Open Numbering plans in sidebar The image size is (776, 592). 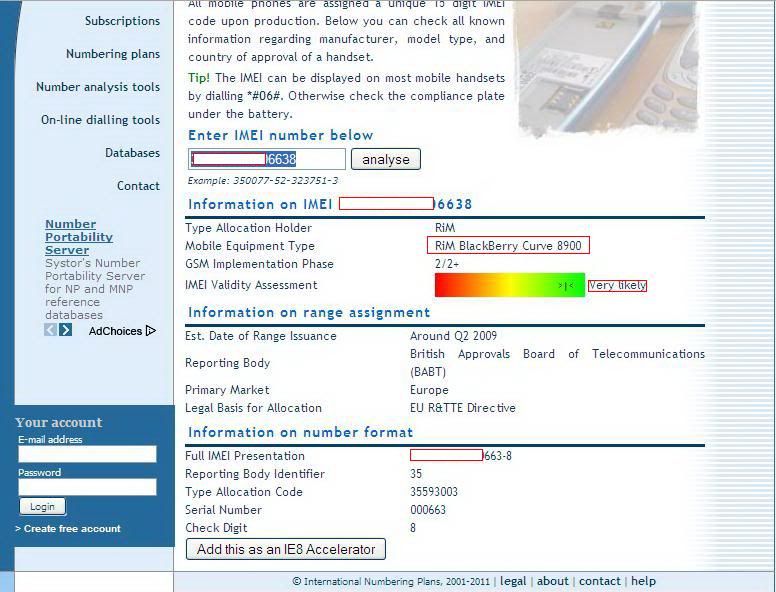pos(113,54)
